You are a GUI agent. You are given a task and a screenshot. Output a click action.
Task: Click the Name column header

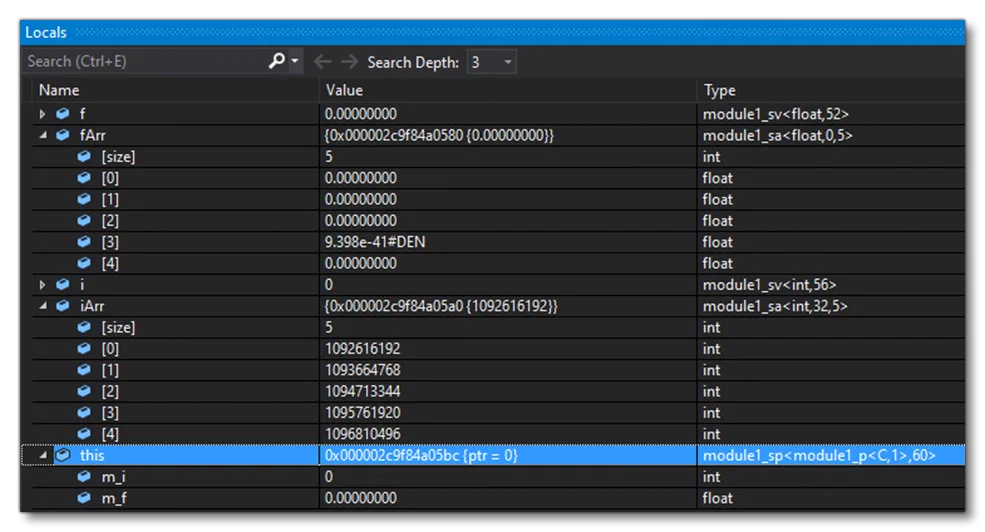[59, 90]
